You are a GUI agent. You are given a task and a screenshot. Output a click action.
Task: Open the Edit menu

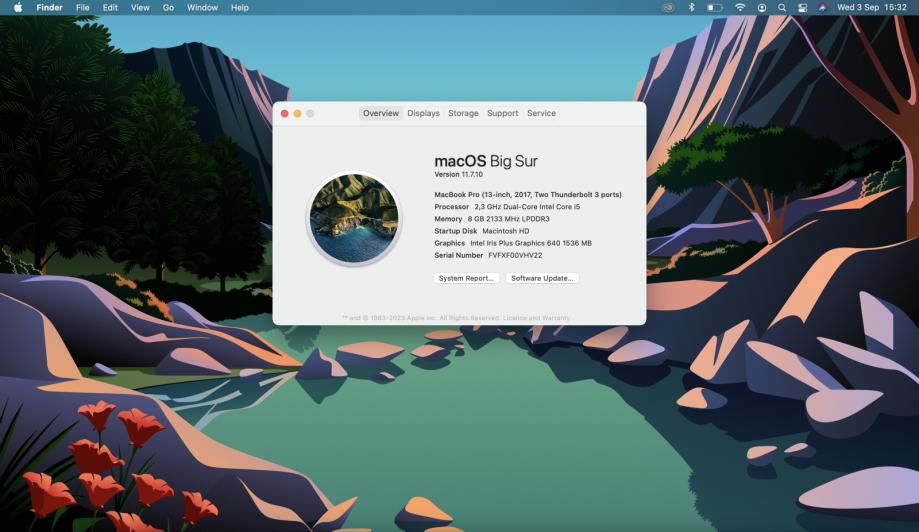pos(110,8)
